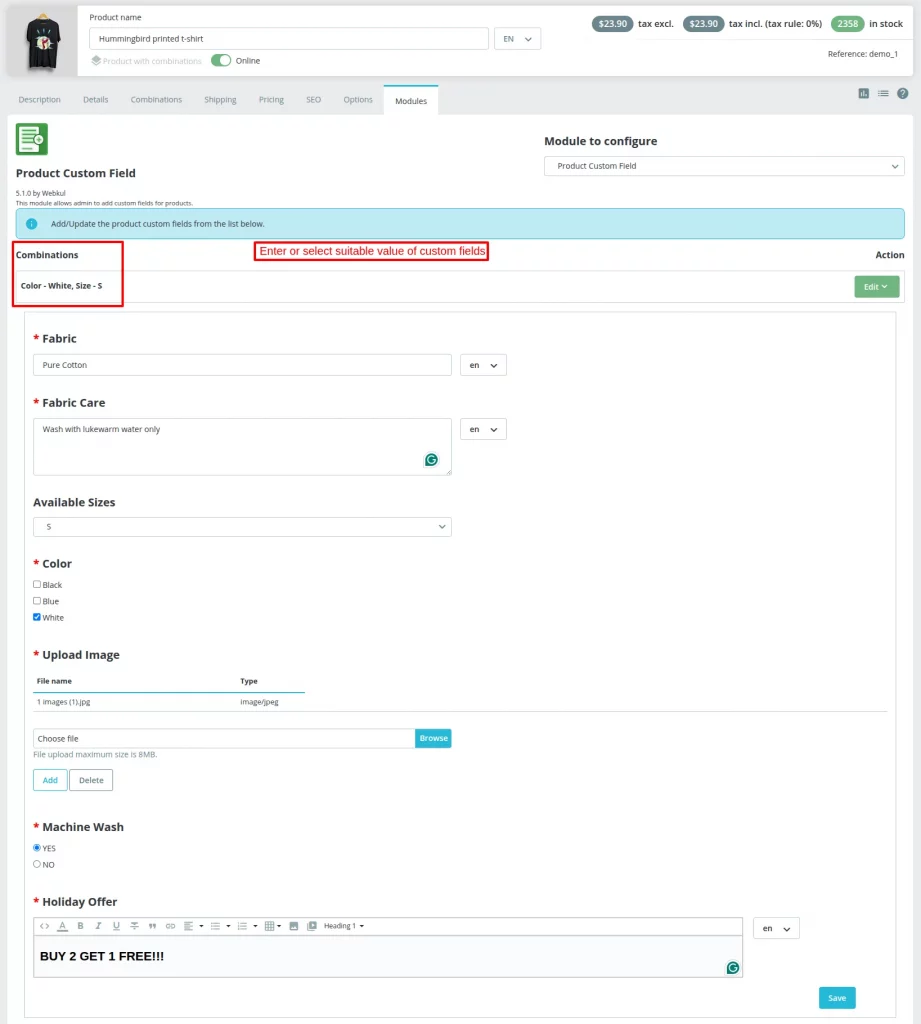Open the Fabric Care language dropdown
Image resolution: width=921 pixels, height=1024 pixels.
point(483,429)
